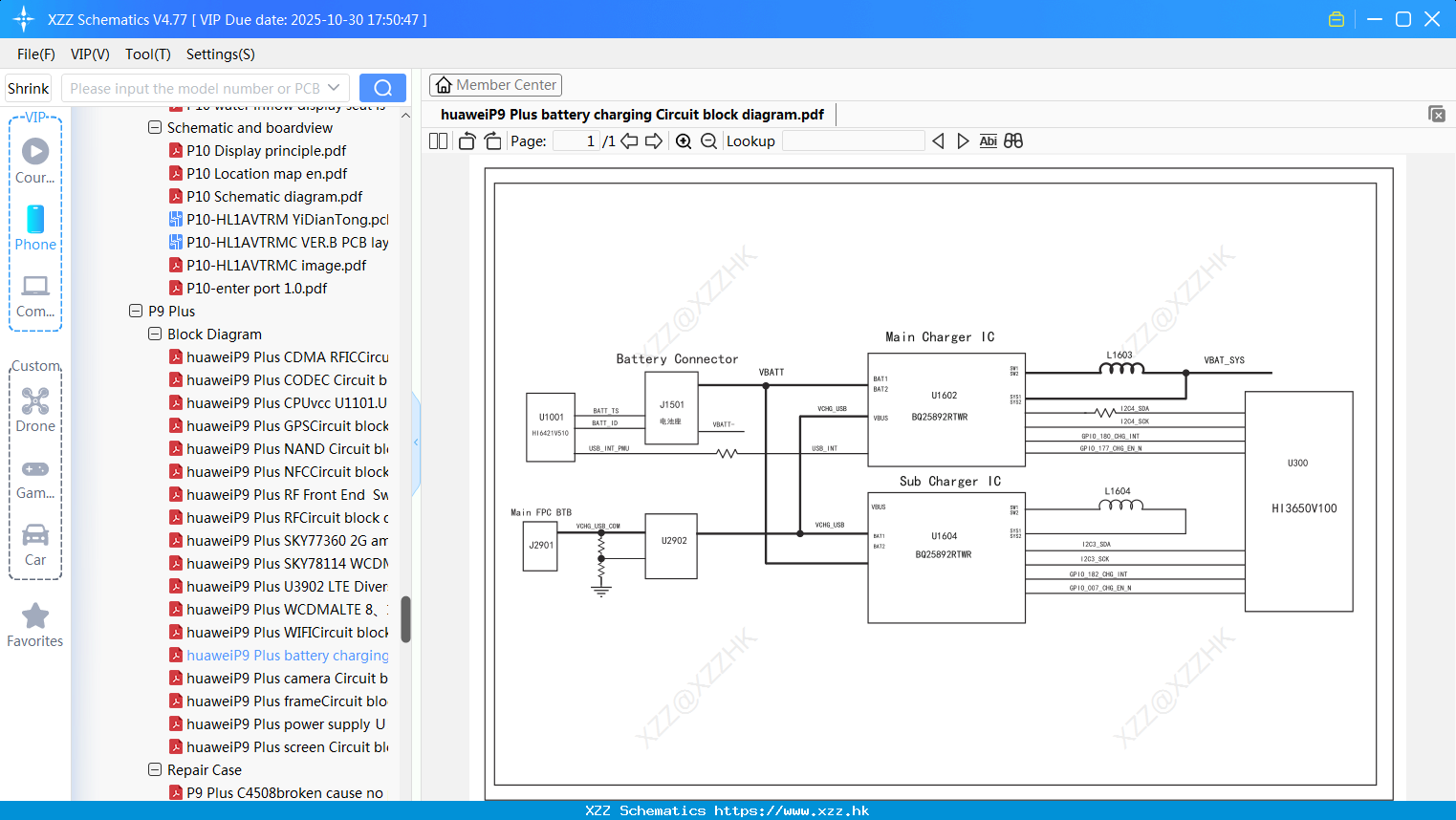Open the VIP(V) menu

(x=90, y=54)
